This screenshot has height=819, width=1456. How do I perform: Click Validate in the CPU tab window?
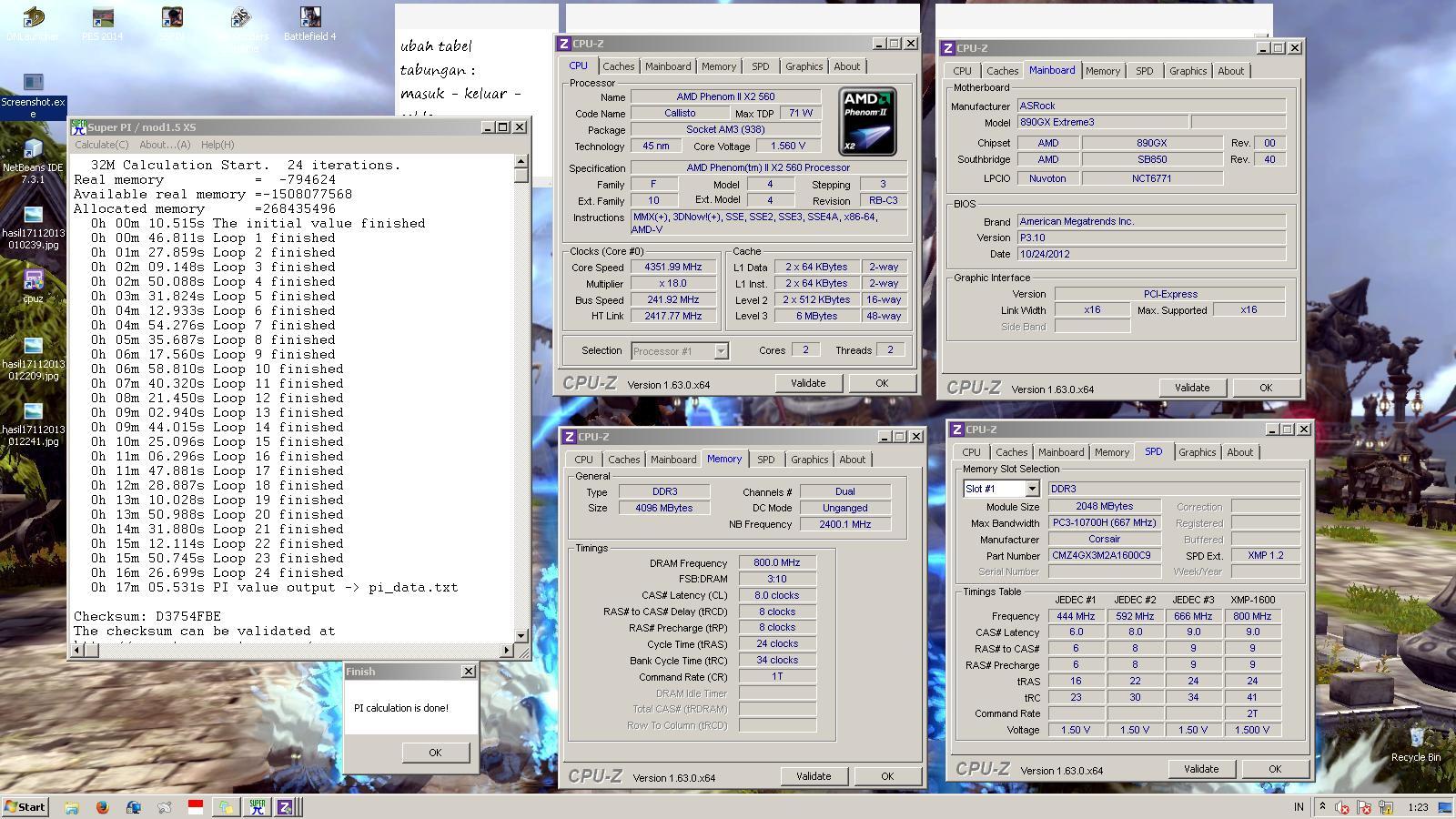pyautogui.click(x=808, y=383)
